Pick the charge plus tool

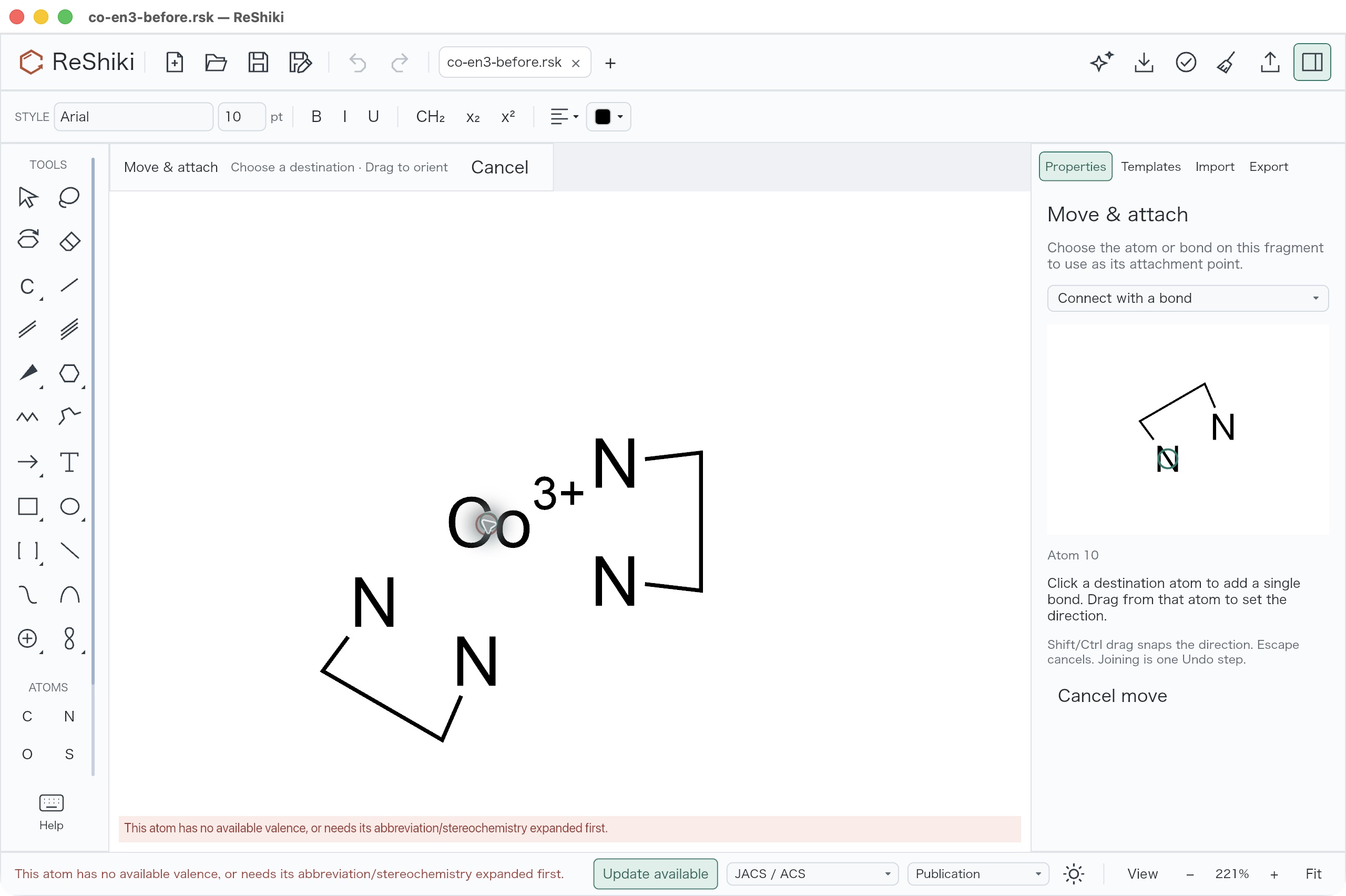point(27,638)
